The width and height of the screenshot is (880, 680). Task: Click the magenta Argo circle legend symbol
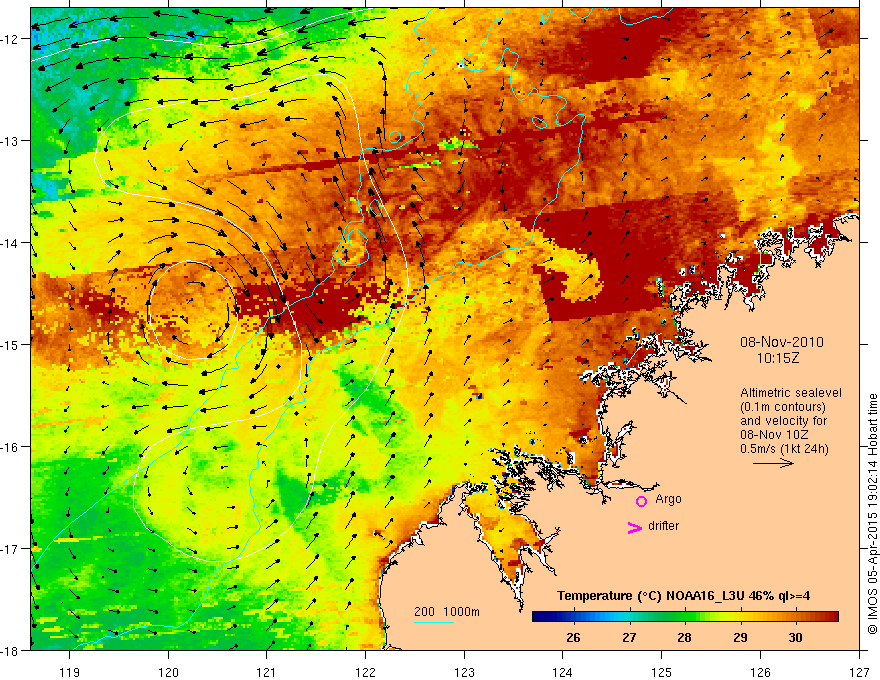(x=641, y=501)
